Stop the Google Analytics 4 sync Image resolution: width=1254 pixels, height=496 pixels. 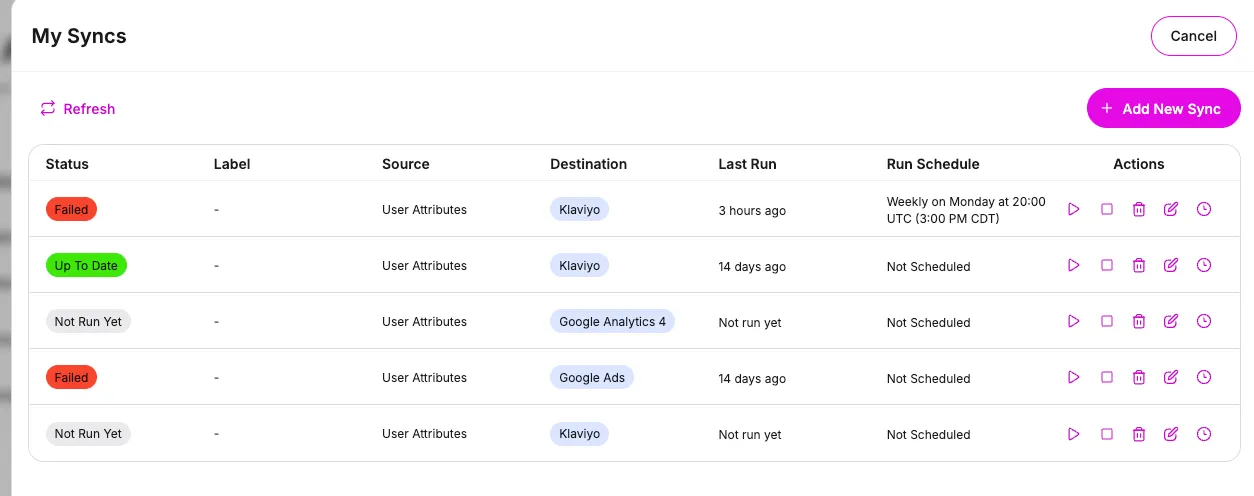1107,321
